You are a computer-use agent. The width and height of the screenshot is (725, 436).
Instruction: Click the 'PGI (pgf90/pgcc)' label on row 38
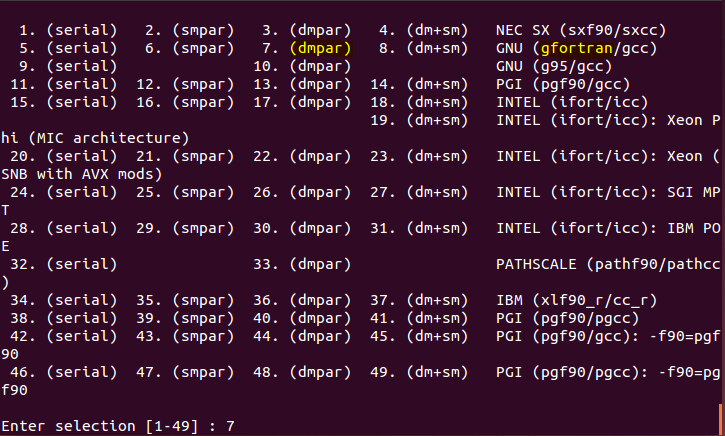point(567,319)
